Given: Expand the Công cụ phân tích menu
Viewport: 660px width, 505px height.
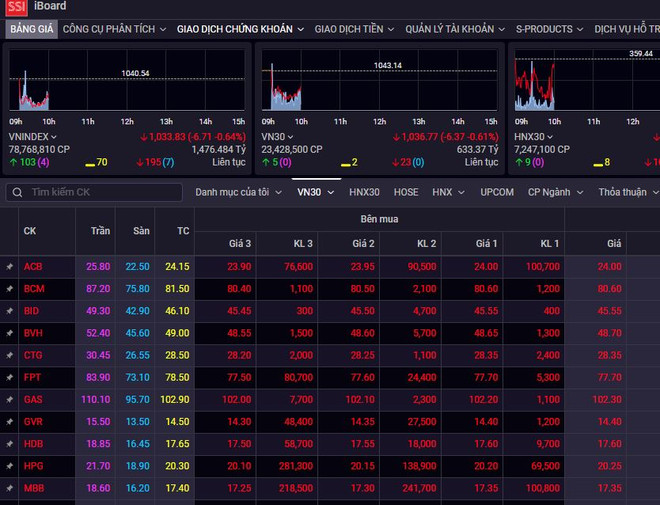Looking at the screenshot, I should 115,29.
